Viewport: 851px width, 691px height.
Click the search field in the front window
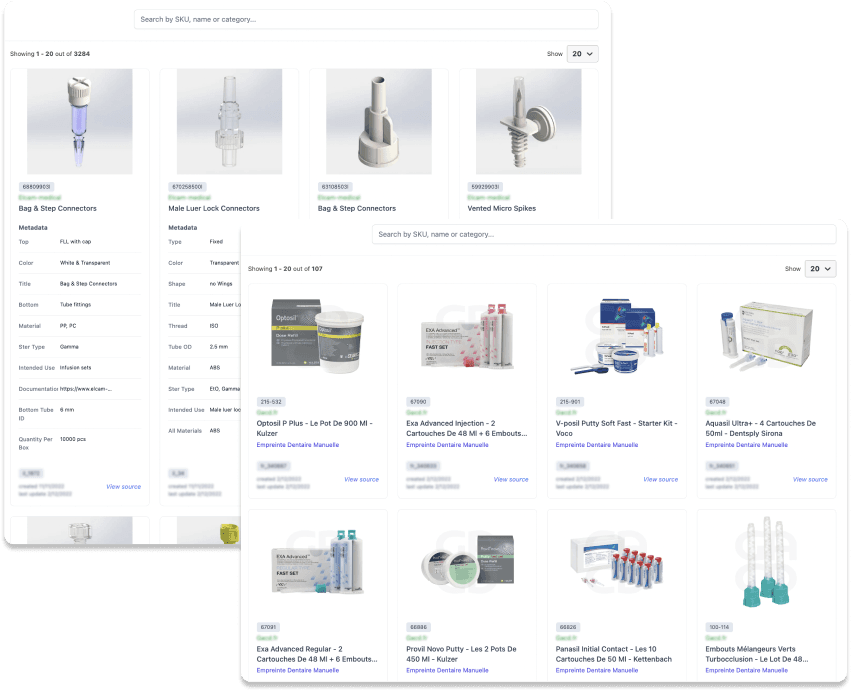[x=604, y=234]
